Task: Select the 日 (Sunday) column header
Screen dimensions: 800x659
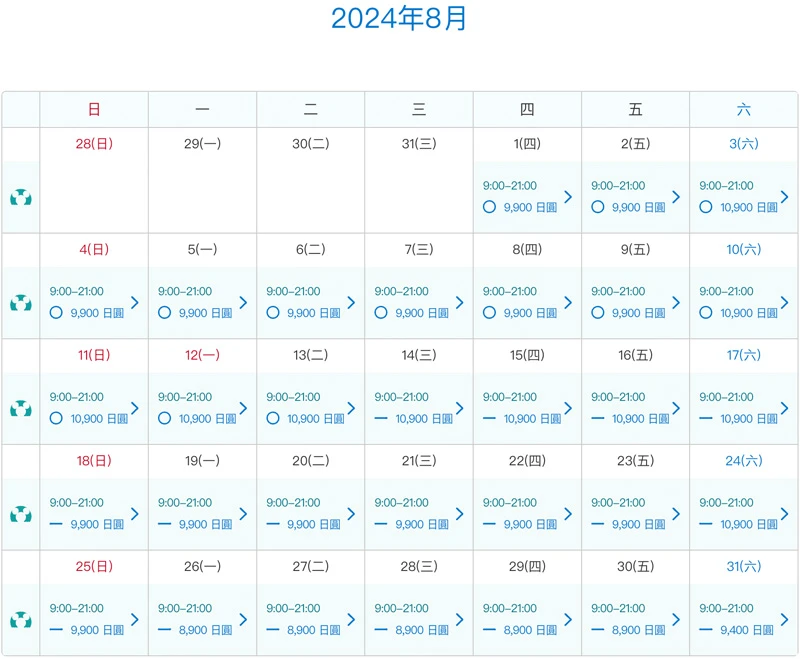Action: click(x=94, y=110)
